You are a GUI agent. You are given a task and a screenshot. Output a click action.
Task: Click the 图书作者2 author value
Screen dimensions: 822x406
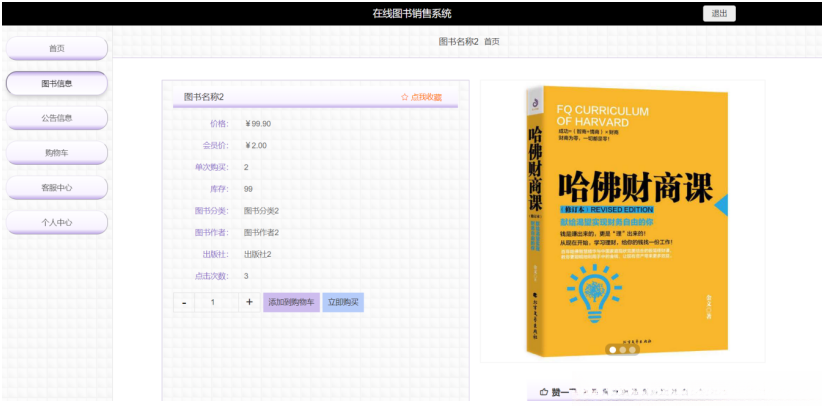[x=261, y=232]
